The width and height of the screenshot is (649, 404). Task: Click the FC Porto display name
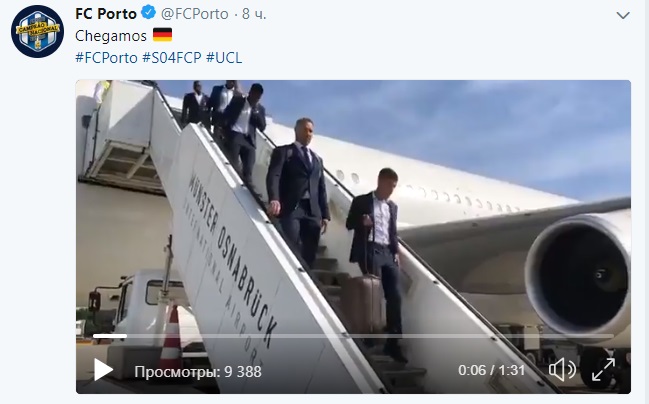pos(106,14)
